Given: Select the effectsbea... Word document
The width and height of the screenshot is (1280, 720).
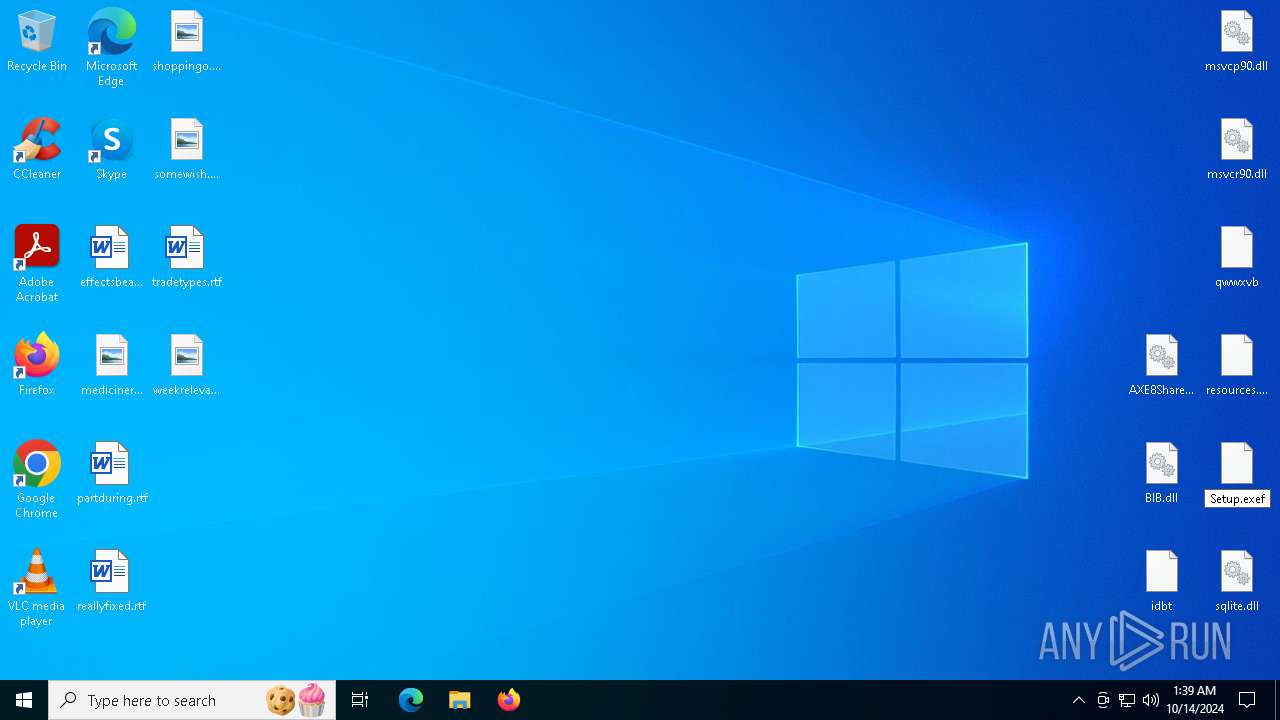Looking at the screenshot, I should point(111,258).
